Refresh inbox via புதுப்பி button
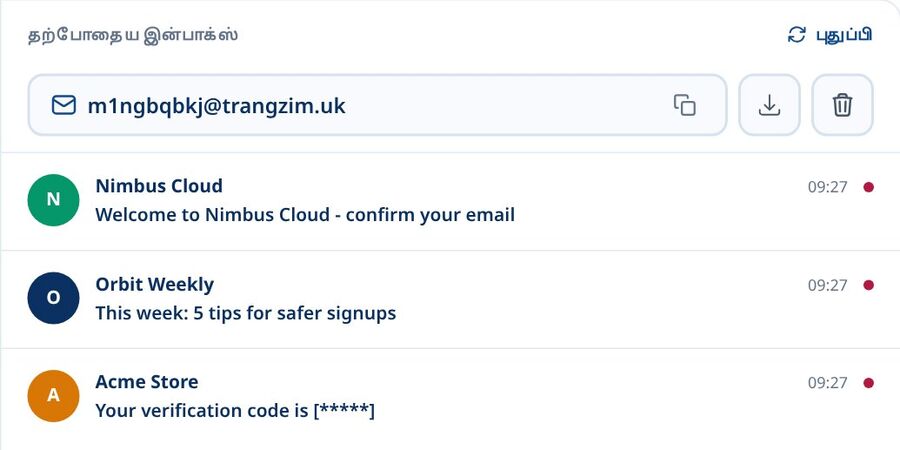The width and height of the screenshot is (900, 450). coord(830,34)
